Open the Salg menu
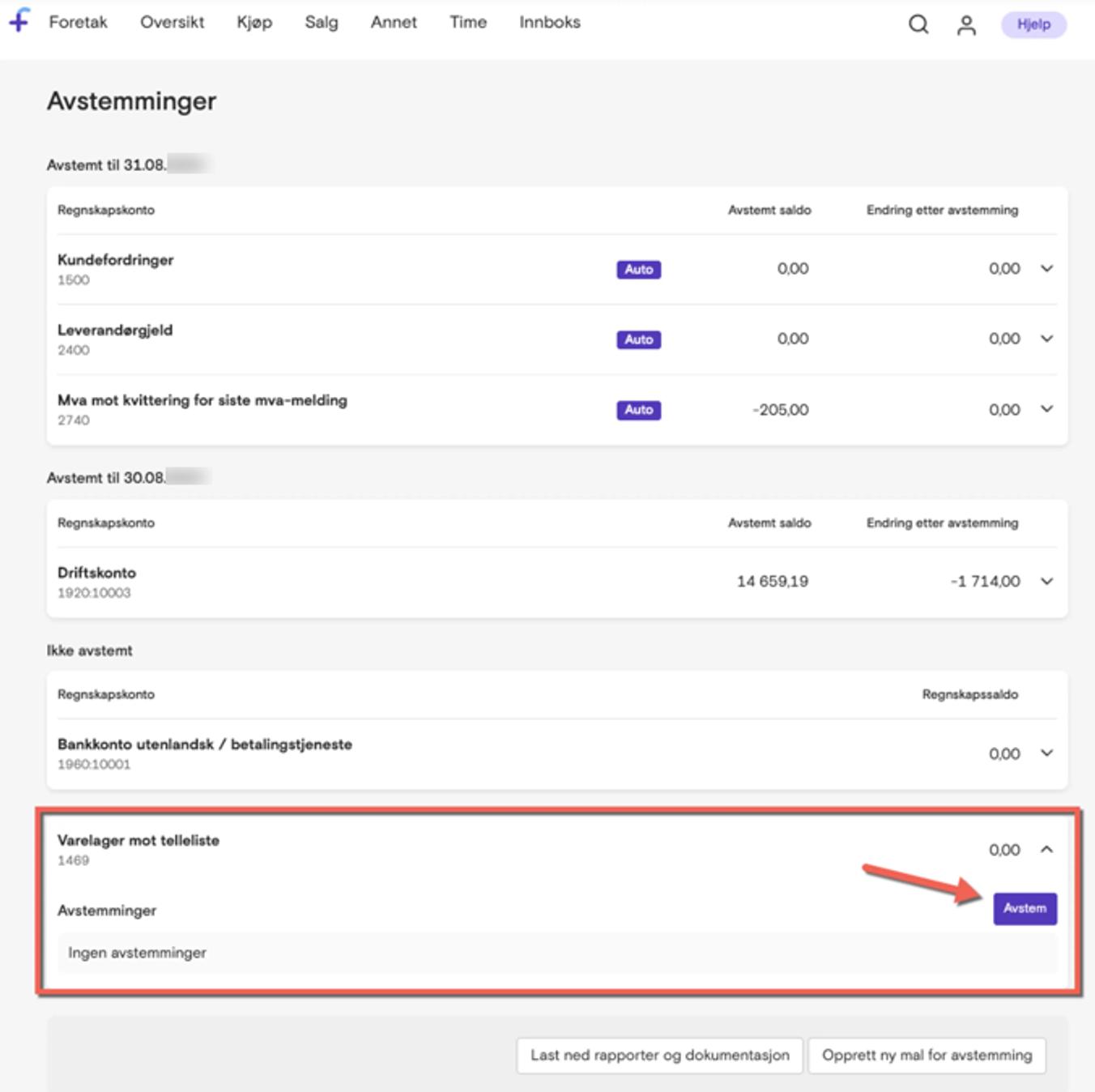This screenshot has height=1092, width=1095. coord(322,23)
